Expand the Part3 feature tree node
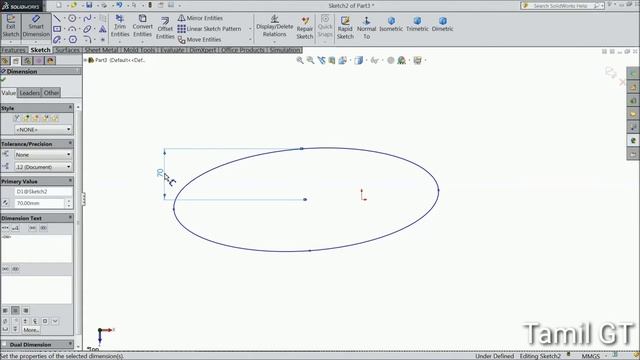The width and height of the screenshot is (640, 360). coord(86,60)
